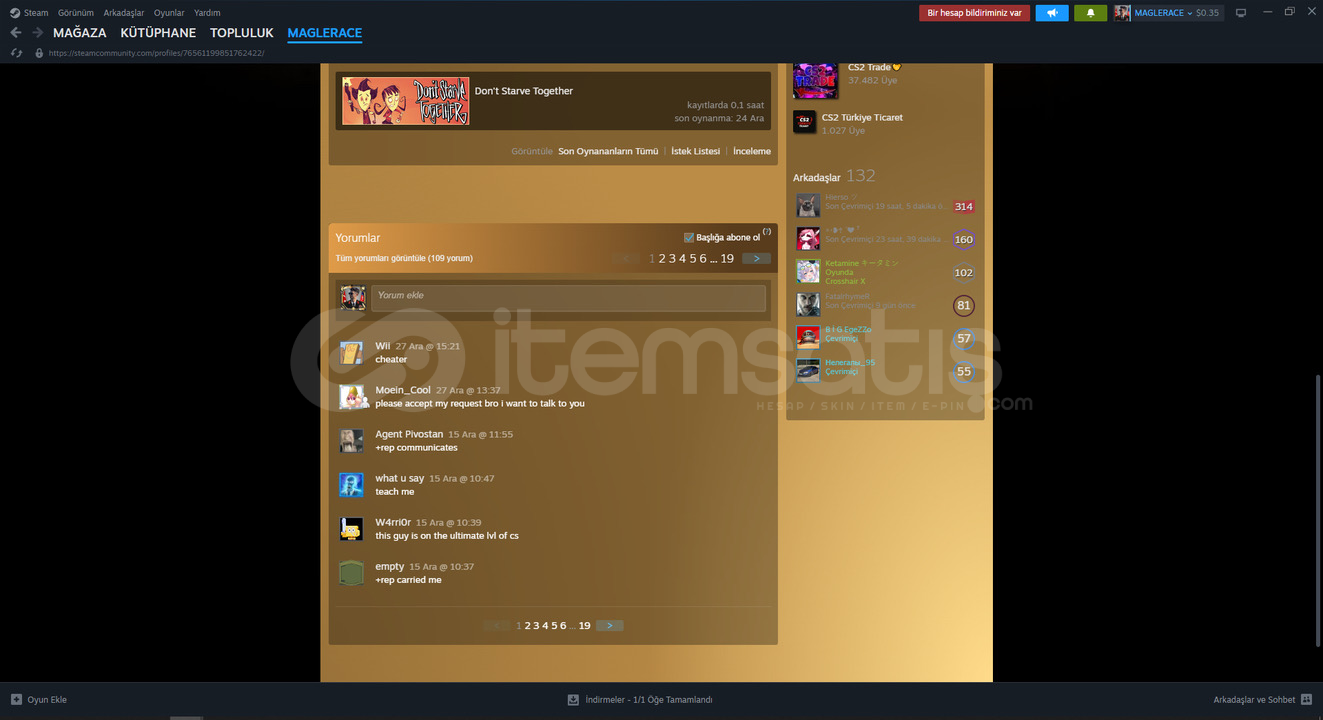
Task: Click the padlock icon beside the URL
Action: click(x=39, y=52)
